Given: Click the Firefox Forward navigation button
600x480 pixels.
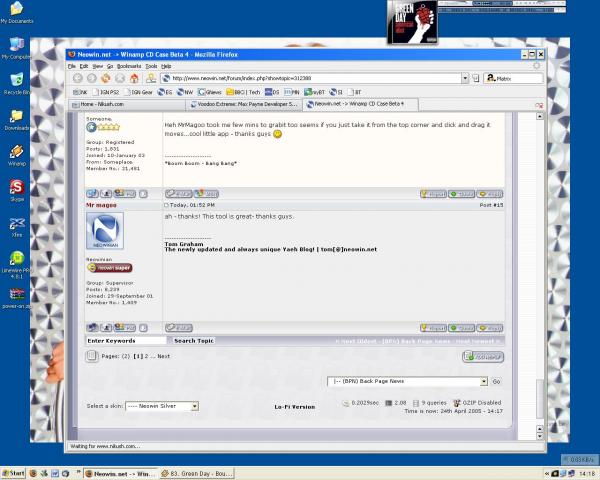Looking at the screenshot, I should pyautogui.click(x=92, y=78).
